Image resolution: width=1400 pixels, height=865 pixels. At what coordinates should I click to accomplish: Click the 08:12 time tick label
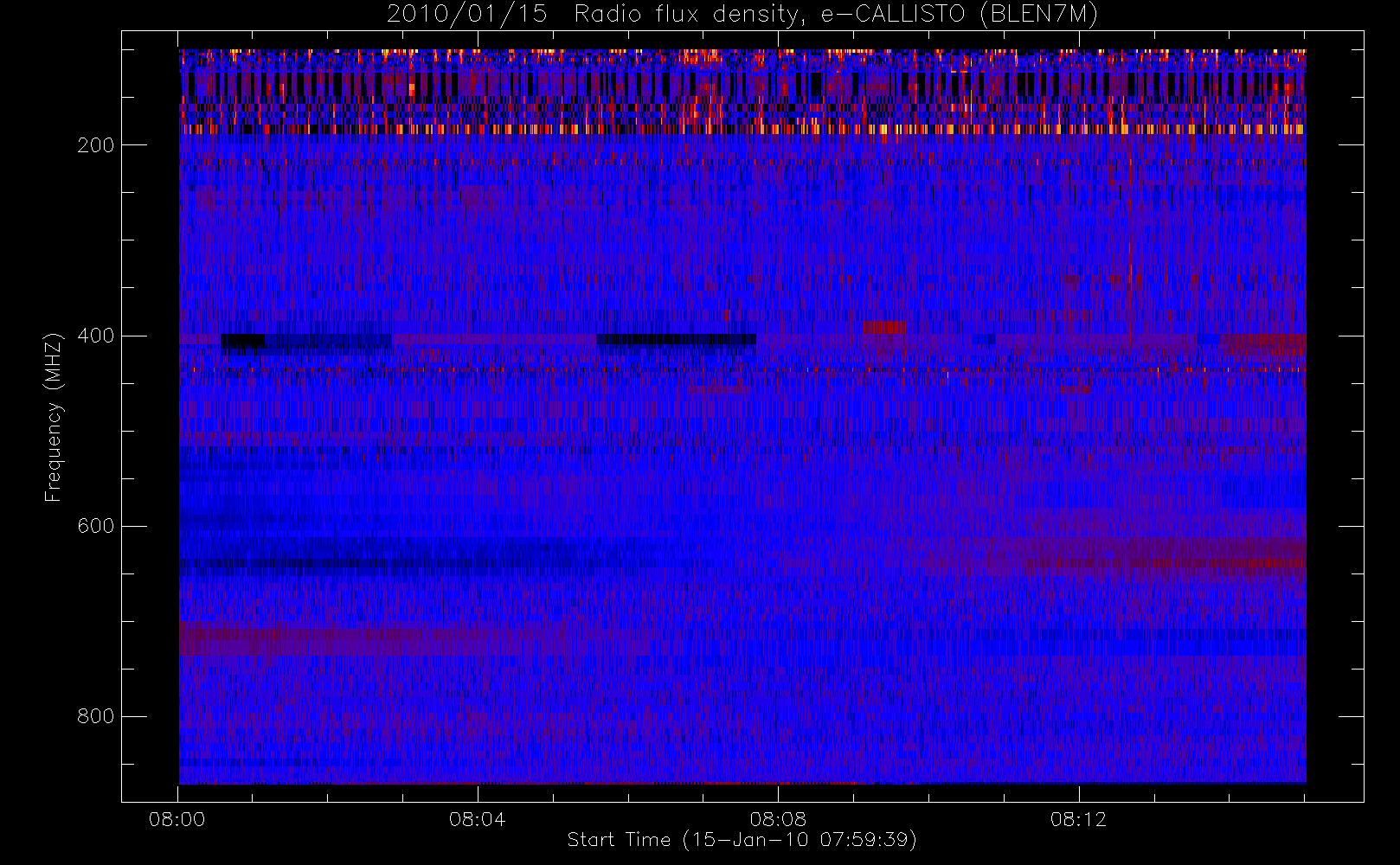1078,819
